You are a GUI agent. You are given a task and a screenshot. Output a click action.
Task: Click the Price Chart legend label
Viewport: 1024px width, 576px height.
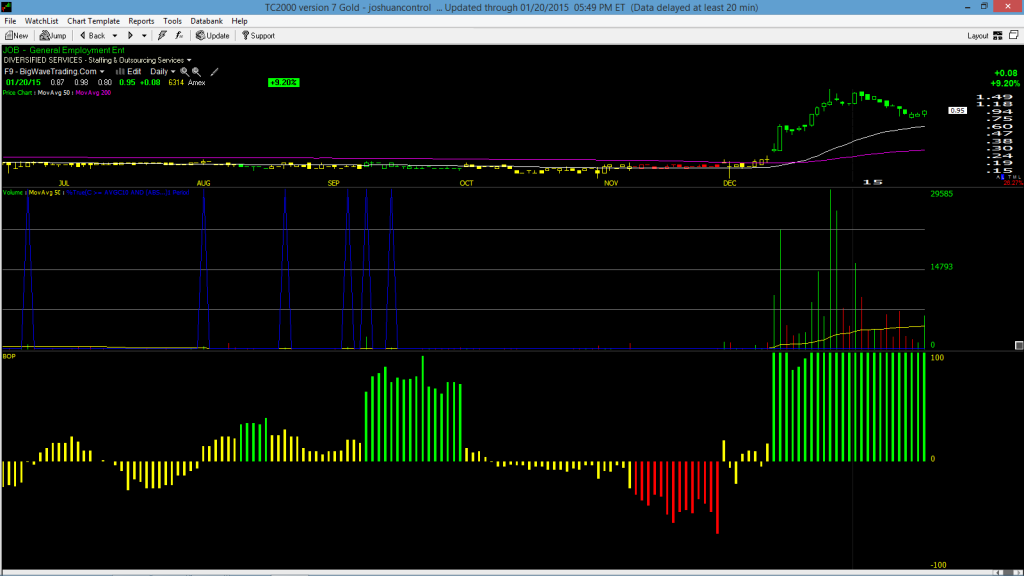pyautogui.click(x=17, y=93)
